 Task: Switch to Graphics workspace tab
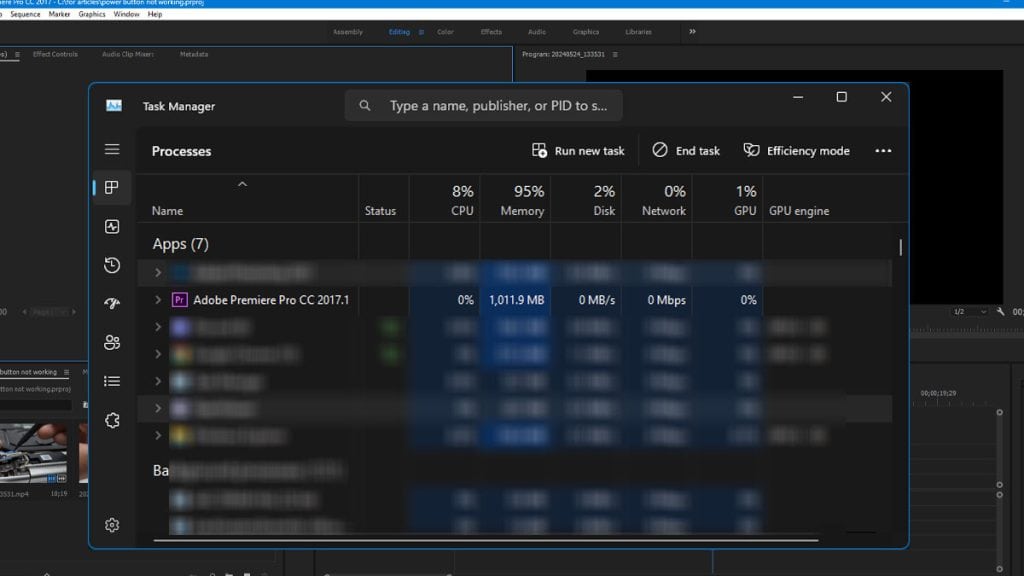click(x=586, y=32)
